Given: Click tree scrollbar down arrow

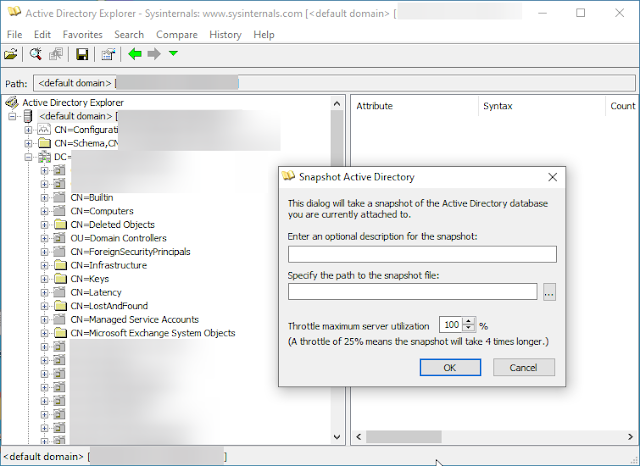Looking at the screenshot, I should pos(337,437).
